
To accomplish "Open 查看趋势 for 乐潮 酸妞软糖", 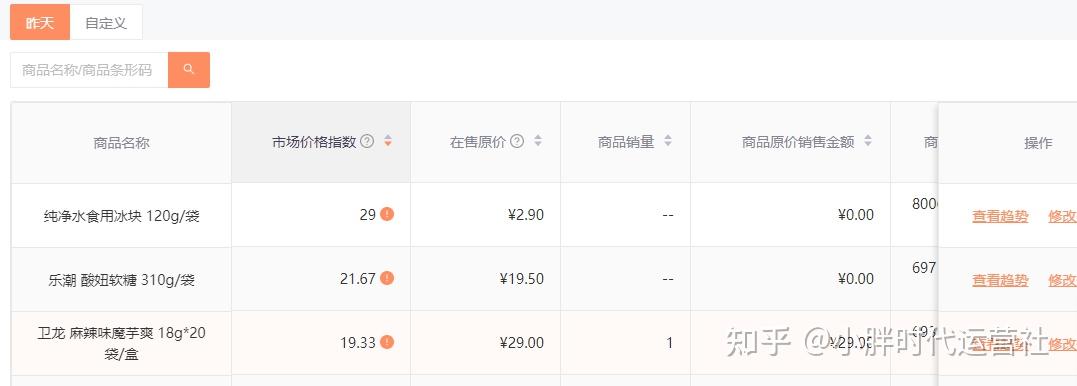I will coord(1000,280).
